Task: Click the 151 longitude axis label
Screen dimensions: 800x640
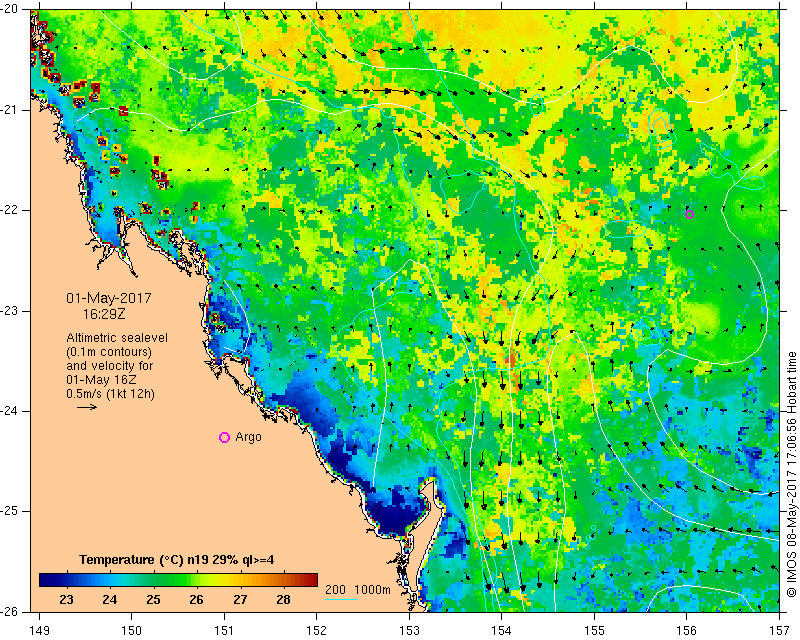Action: coord(224,630)
